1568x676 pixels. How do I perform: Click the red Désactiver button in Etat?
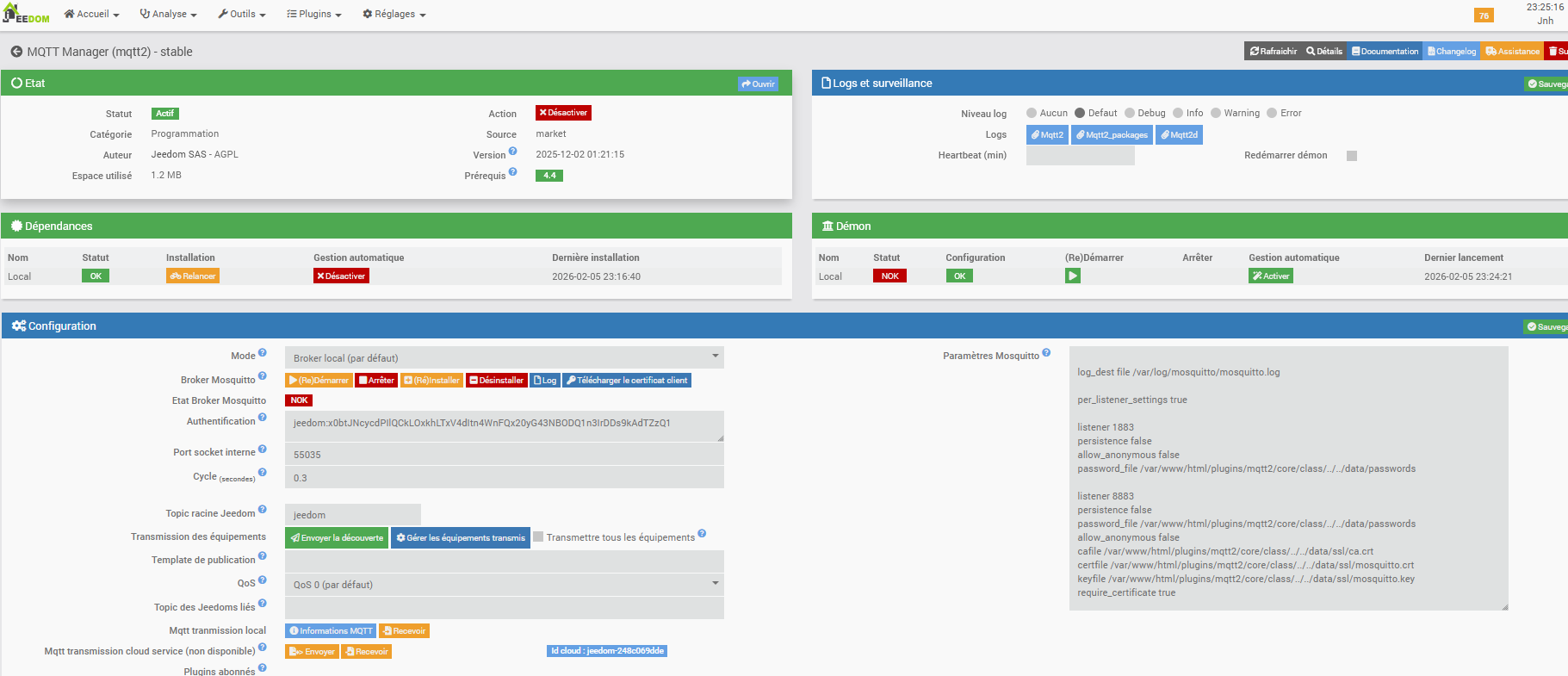coord(563,113)
